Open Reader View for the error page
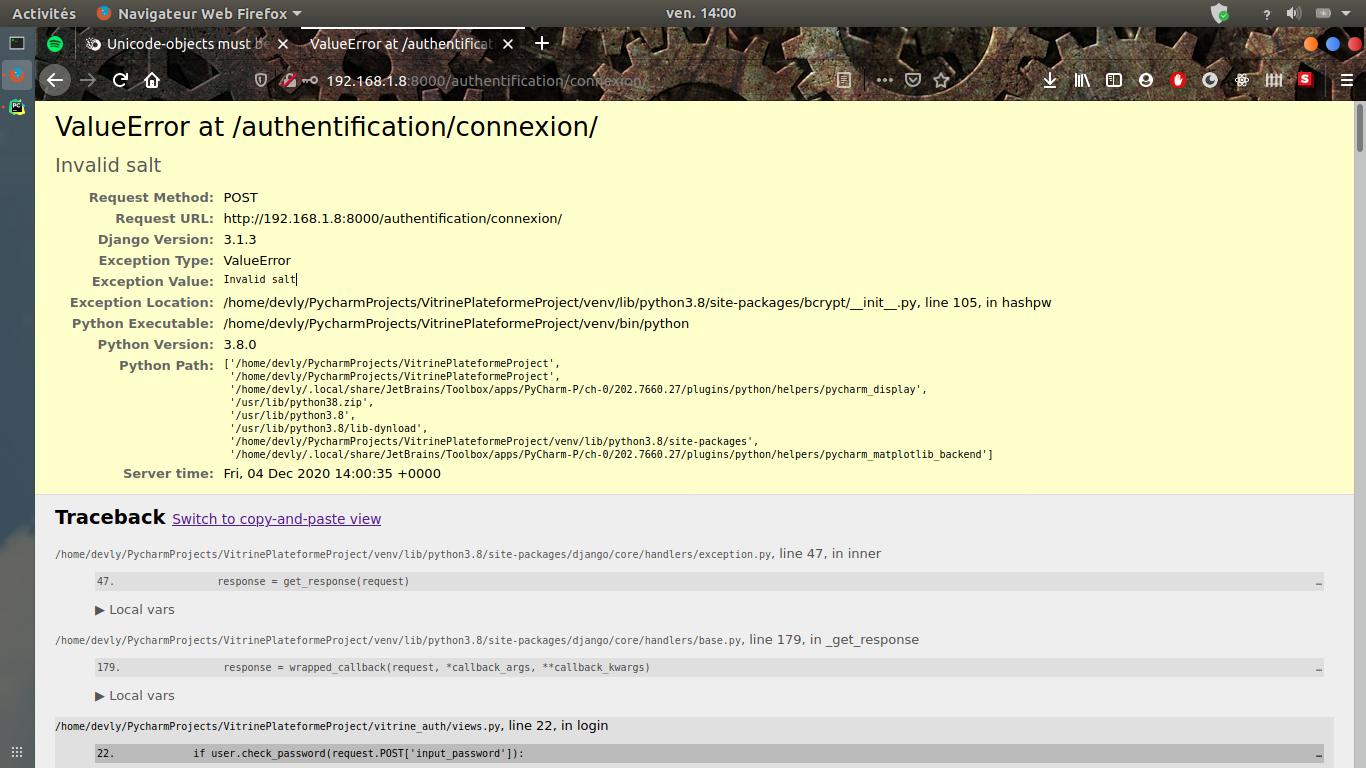 [843, 80]
